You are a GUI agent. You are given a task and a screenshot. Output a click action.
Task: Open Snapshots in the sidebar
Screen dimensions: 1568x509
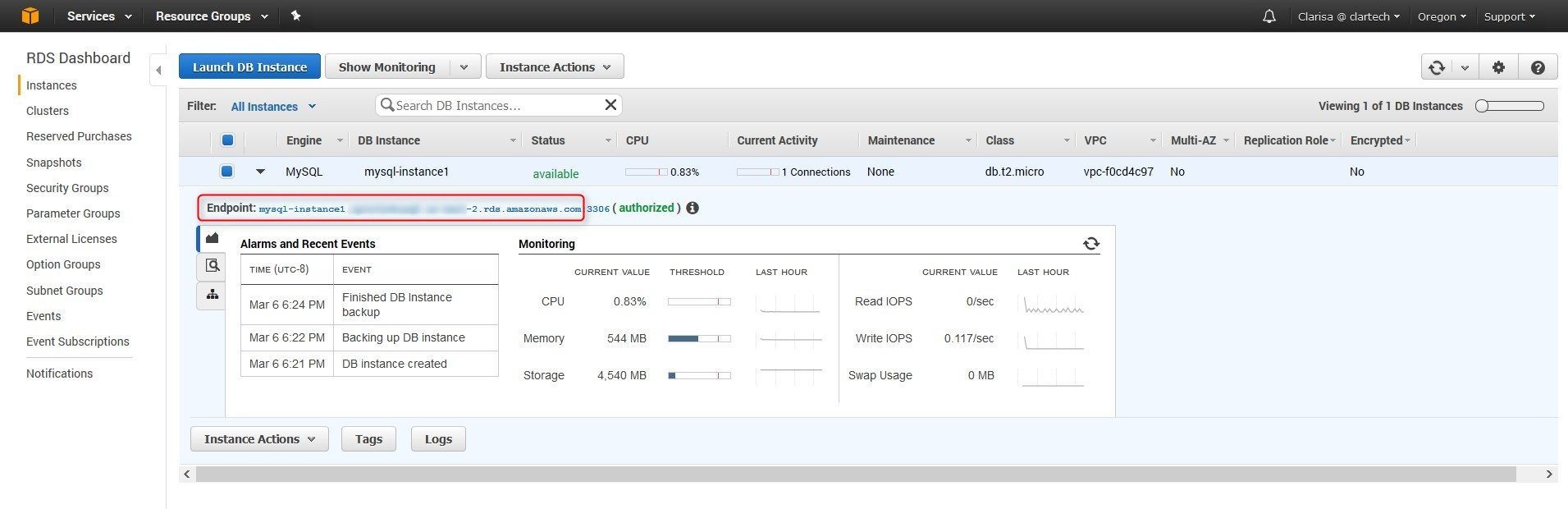click(54, 163)
